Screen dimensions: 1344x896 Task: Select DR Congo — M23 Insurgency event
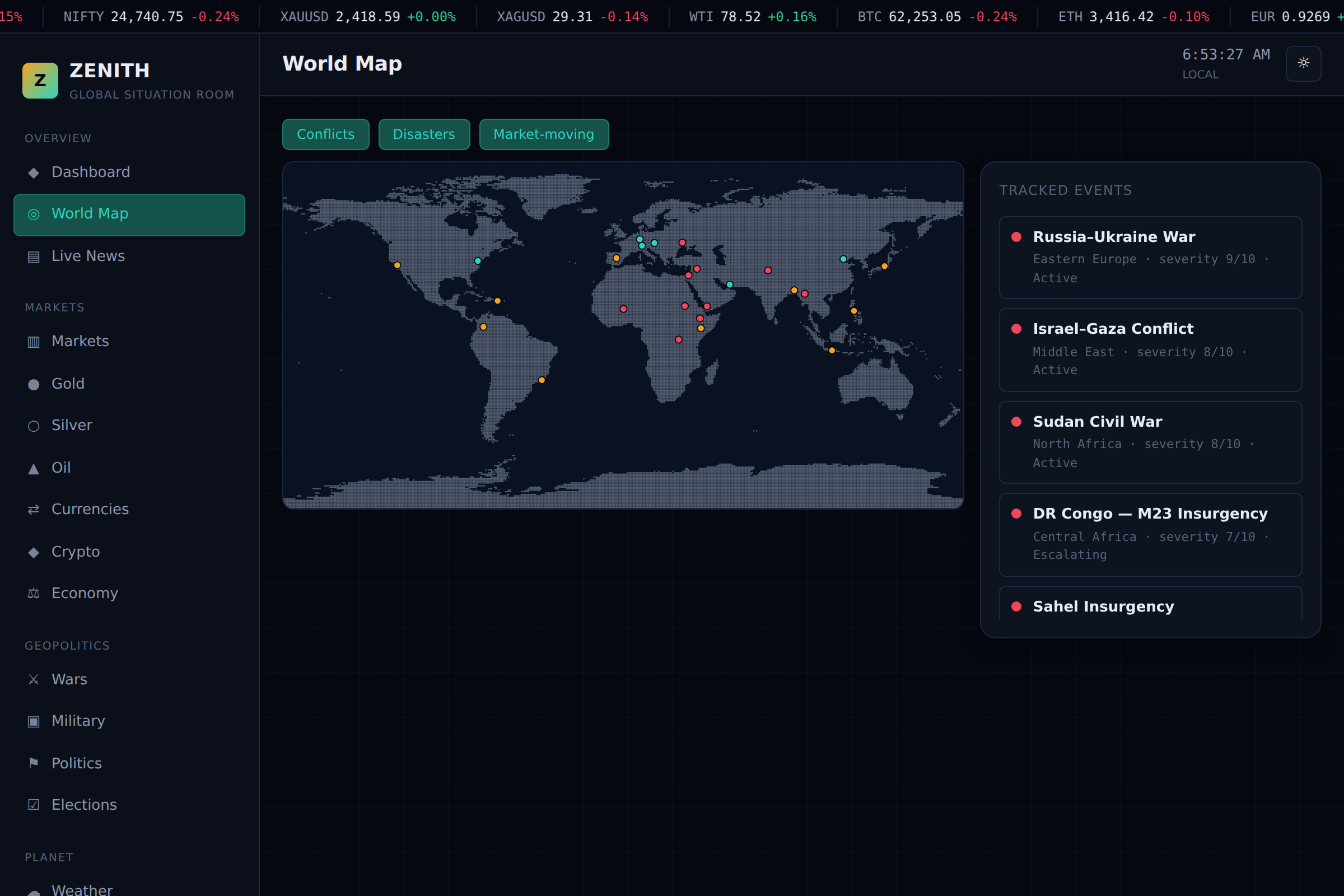[1150, 535]
